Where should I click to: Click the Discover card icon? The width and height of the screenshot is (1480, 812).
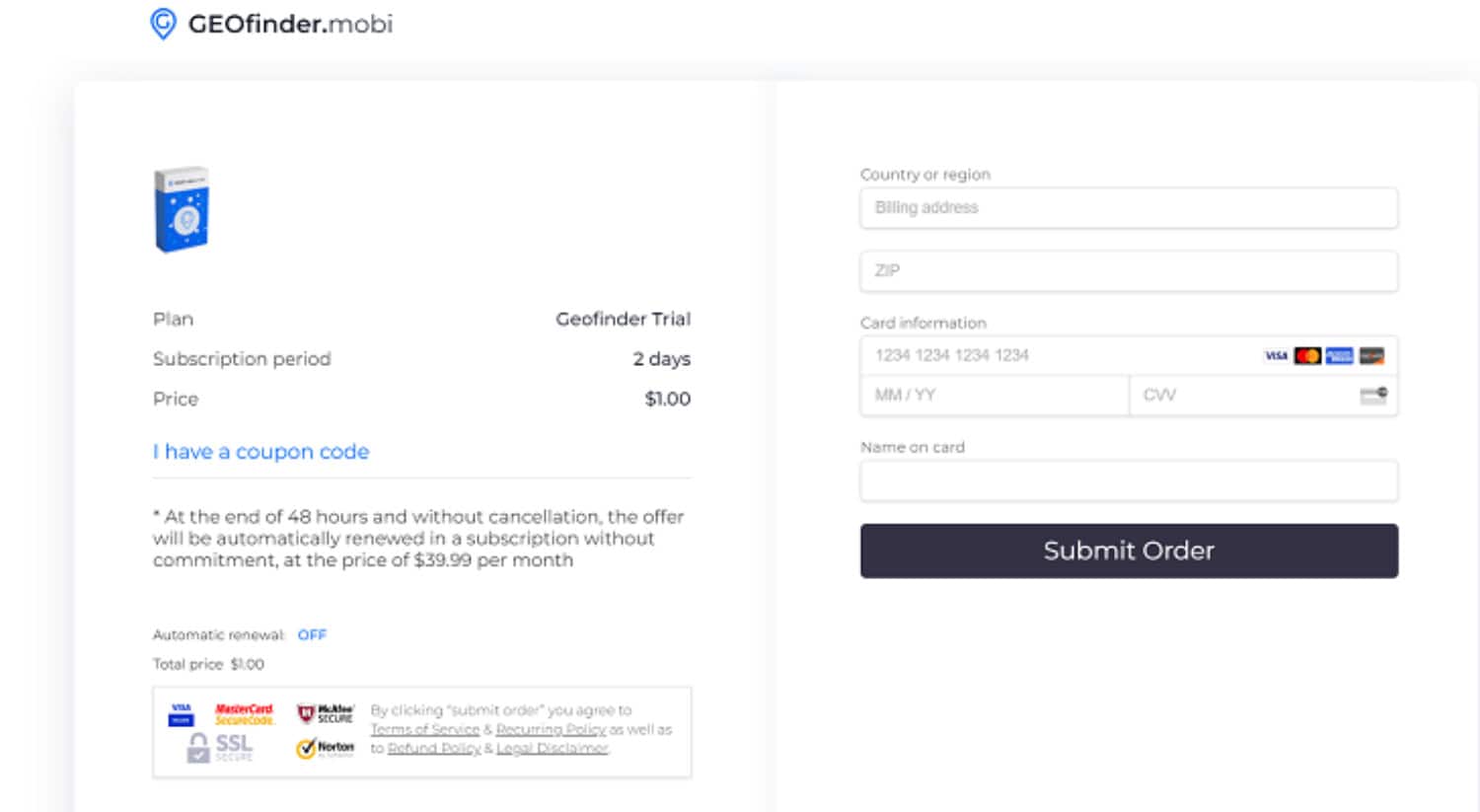tap(1371, 355)
